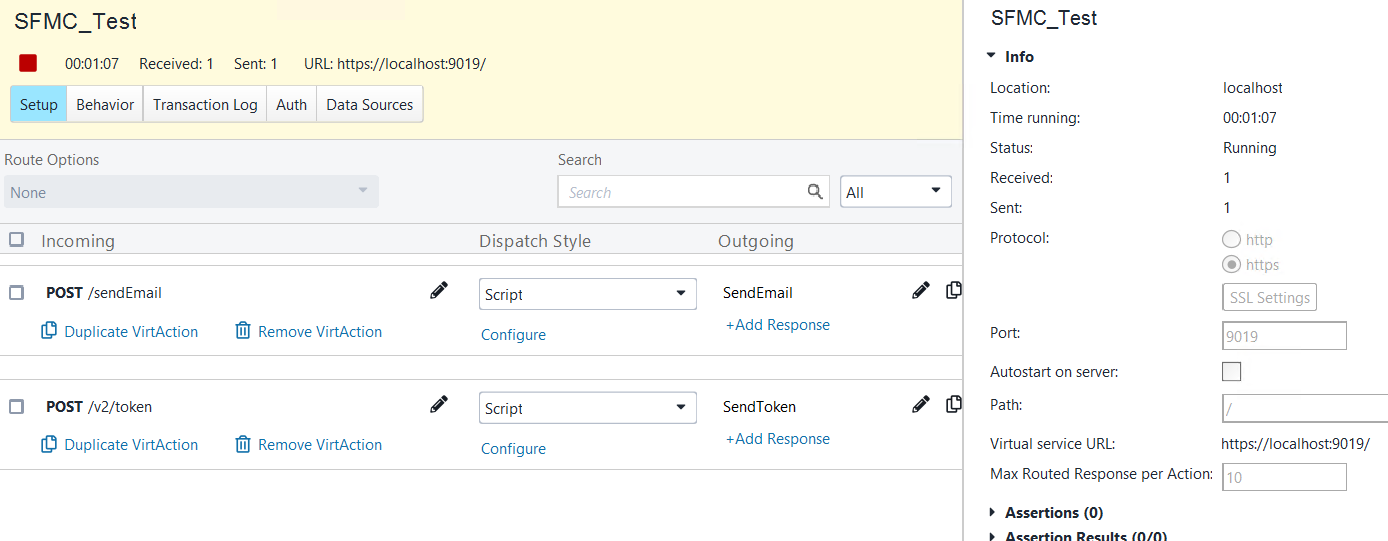Open the All search filter dropdown
The width and height of the screenshot is (1388, 541).
[x=896, y=191]
